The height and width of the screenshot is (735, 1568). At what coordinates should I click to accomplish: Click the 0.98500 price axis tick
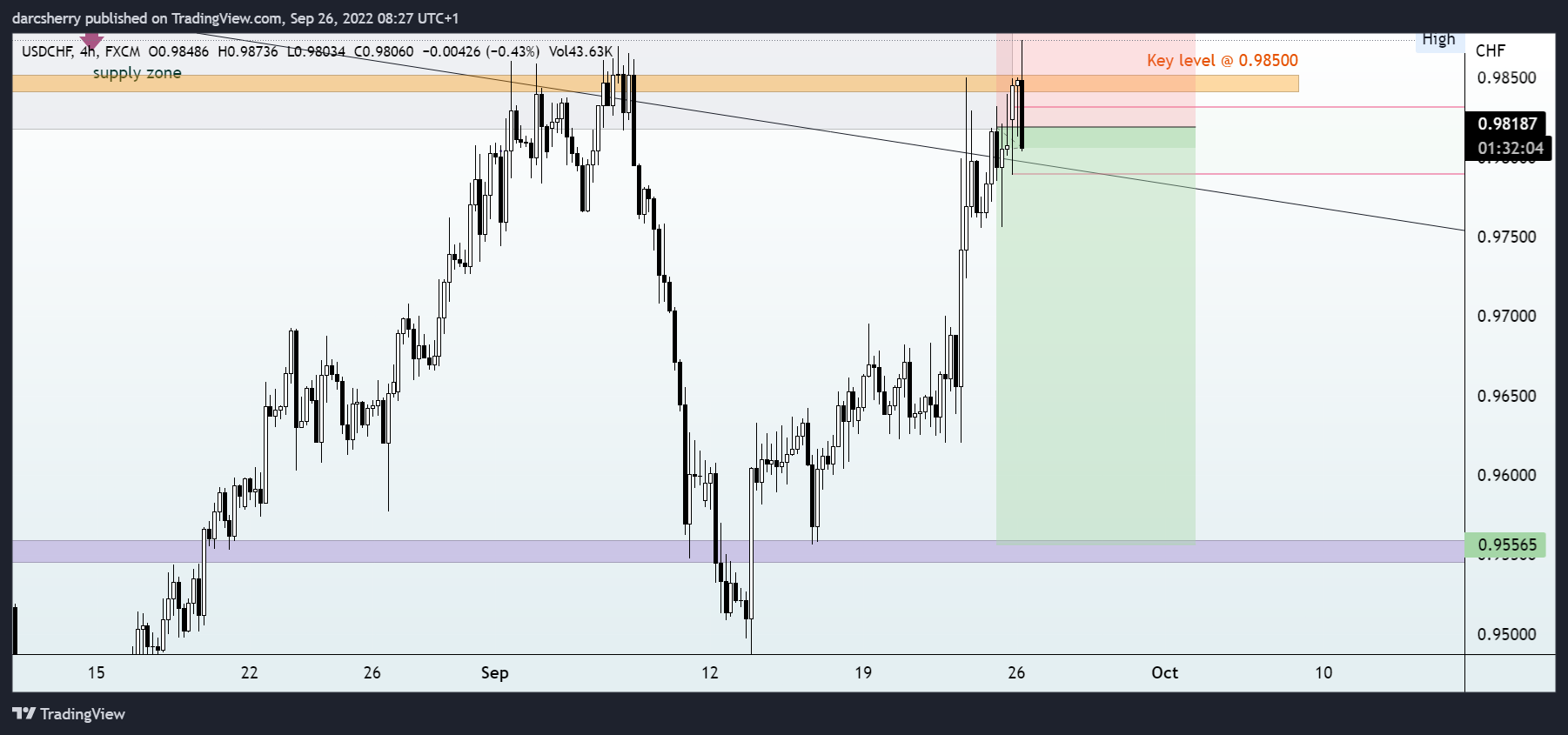1506,77
